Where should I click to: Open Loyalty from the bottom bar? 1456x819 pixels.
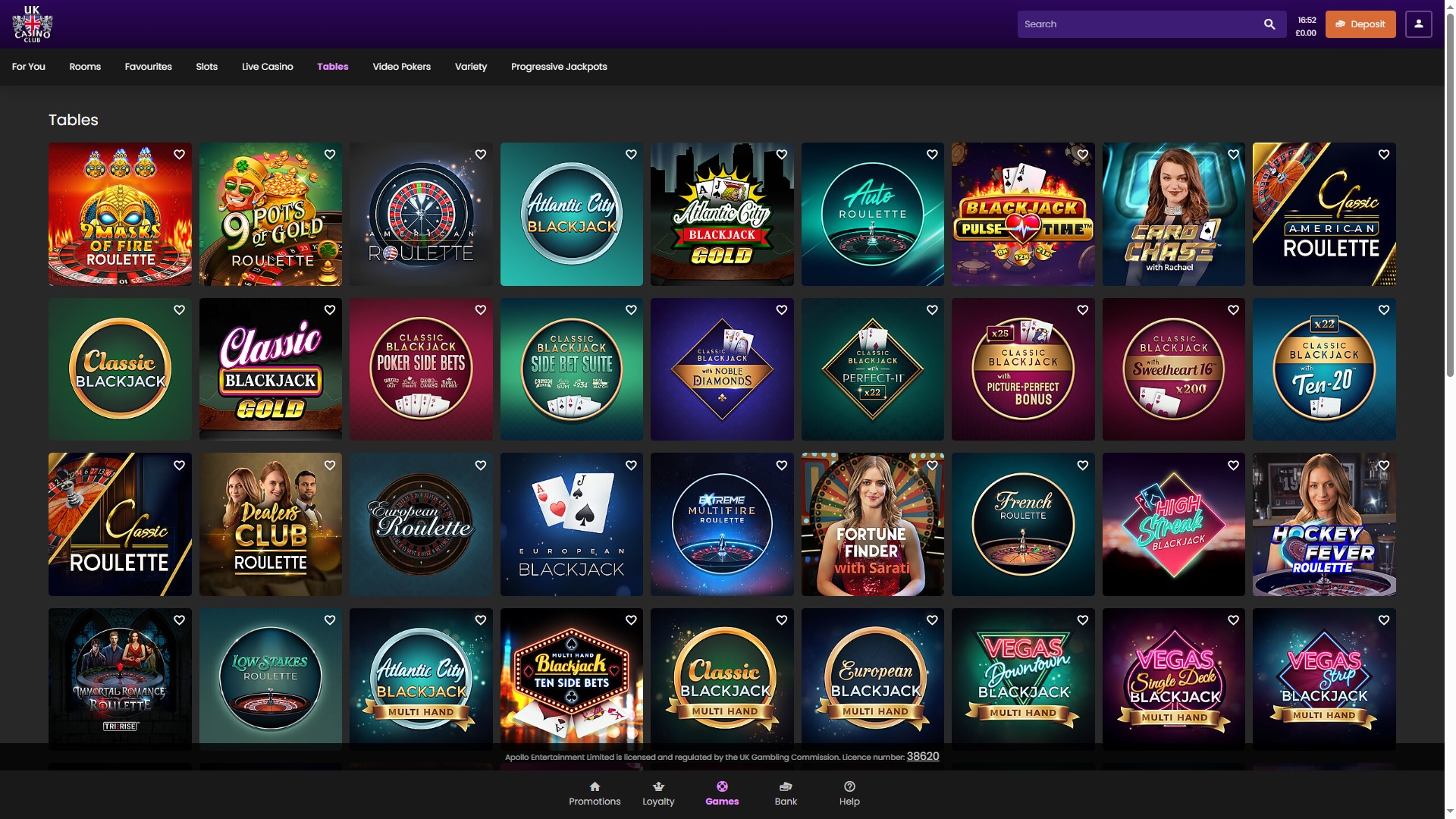coord(658,794)
